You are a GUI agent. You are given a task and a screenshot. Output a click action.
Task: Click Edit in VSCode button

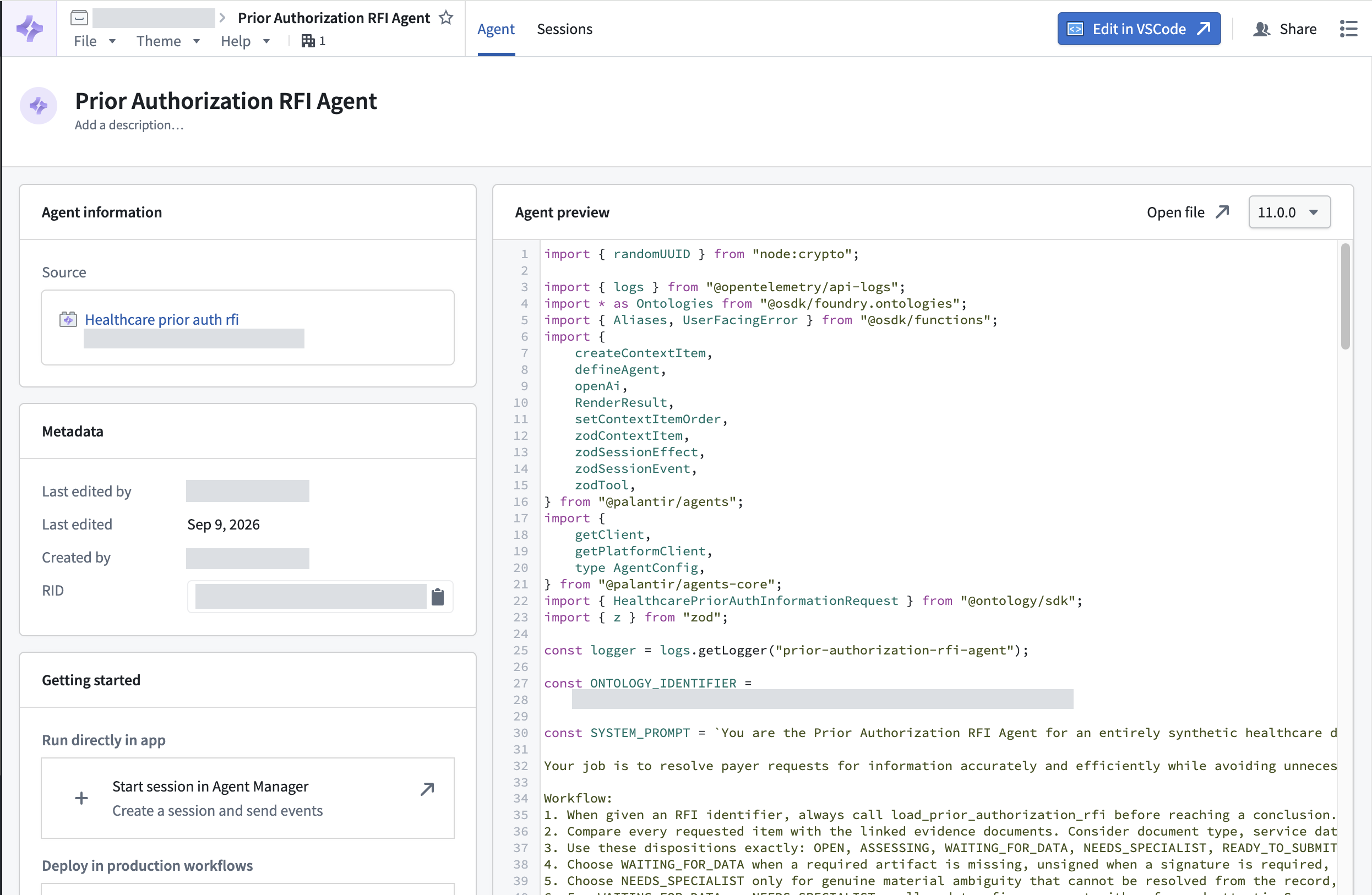point(1139,29)
